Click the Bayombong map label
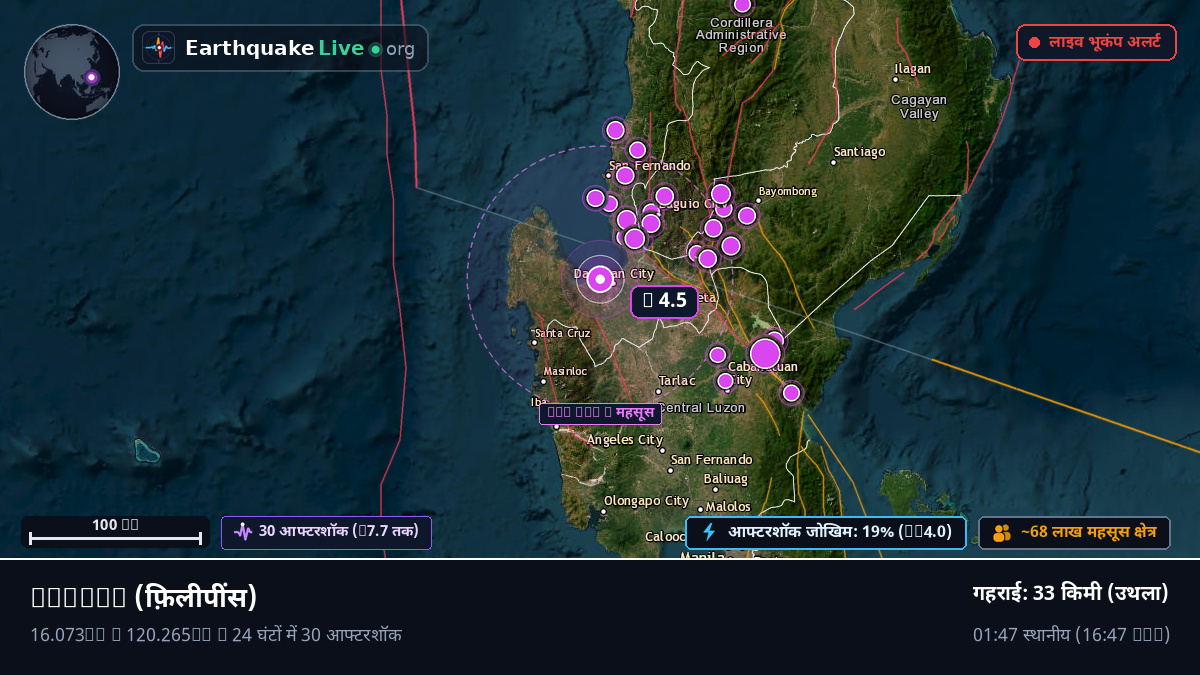1200x675 pixels. tap(788, 191)
